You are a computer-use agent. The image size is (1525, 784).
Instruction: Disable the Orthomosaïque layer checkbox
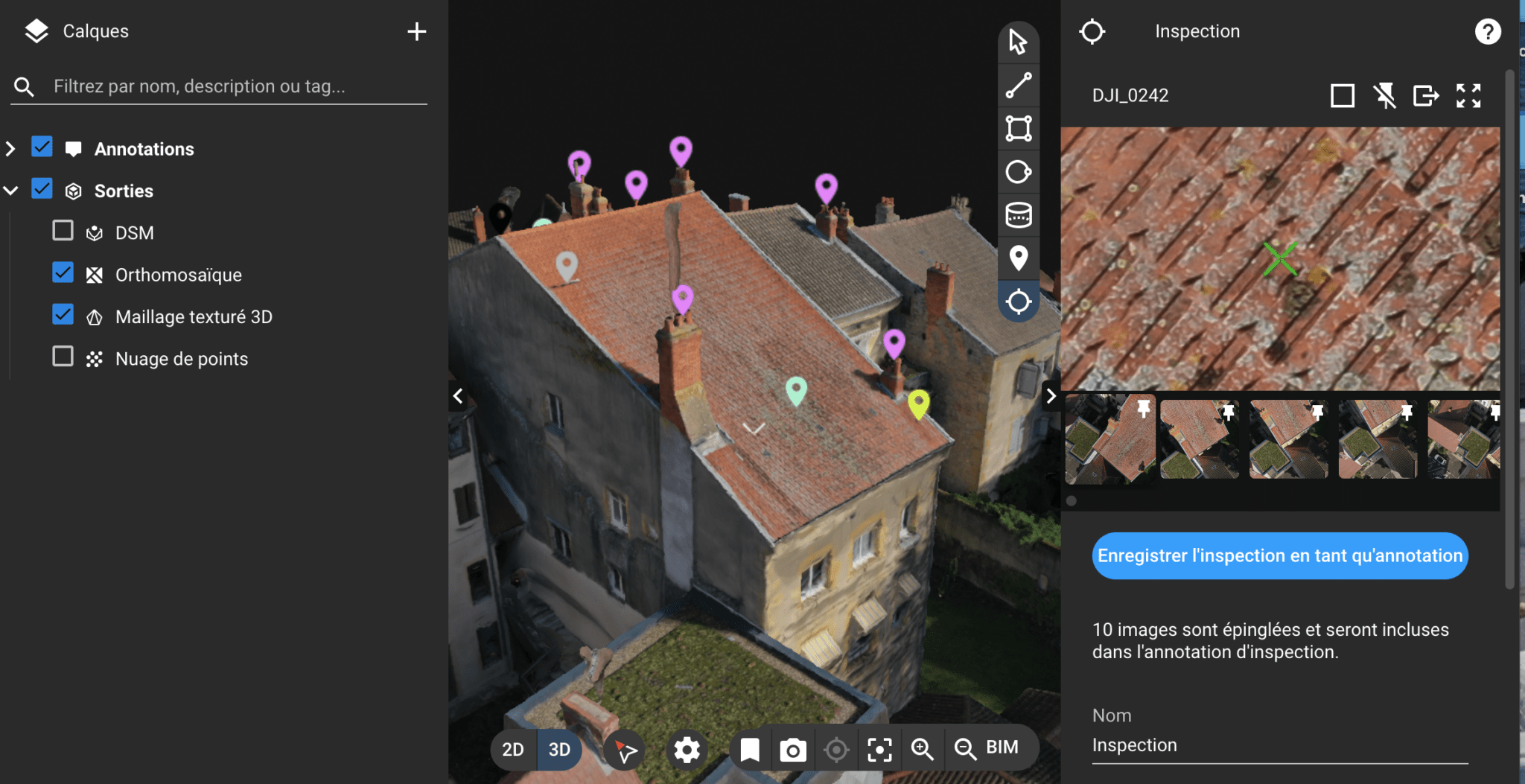click(x=63, y=273)
